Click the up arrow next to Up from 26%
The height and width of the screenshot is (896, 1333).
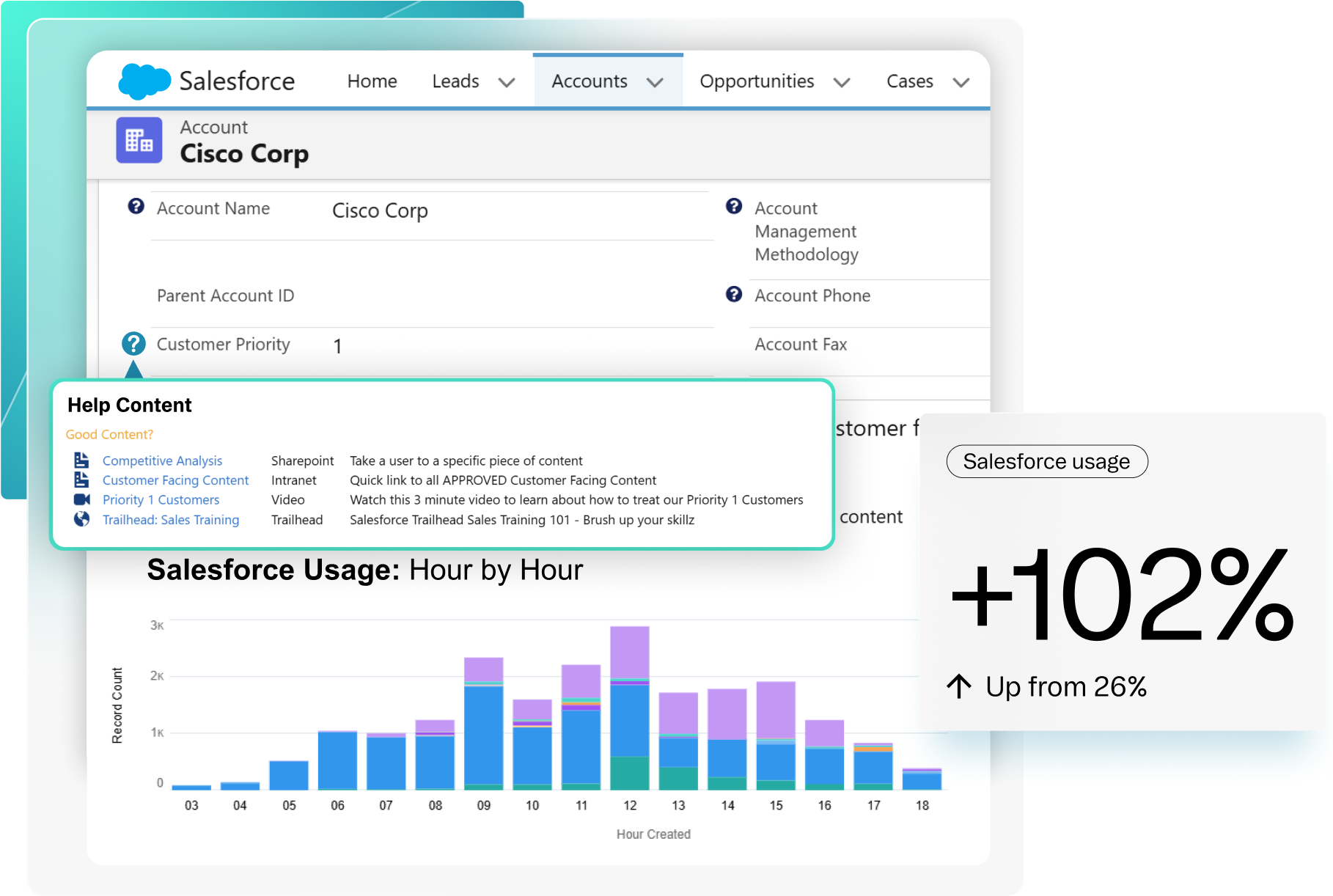coord(958,686)
